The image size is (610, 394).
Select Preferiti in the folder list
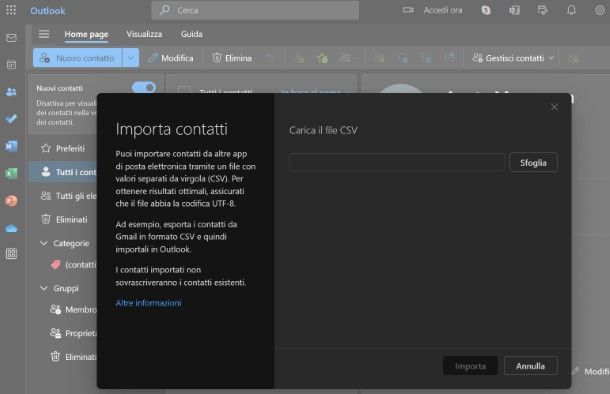(63, 148)
